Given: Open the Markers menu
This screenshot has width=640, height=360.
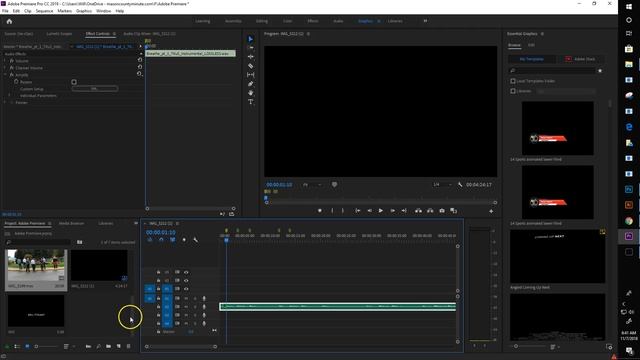Looking at the screenshot, I should click(64, 11).
